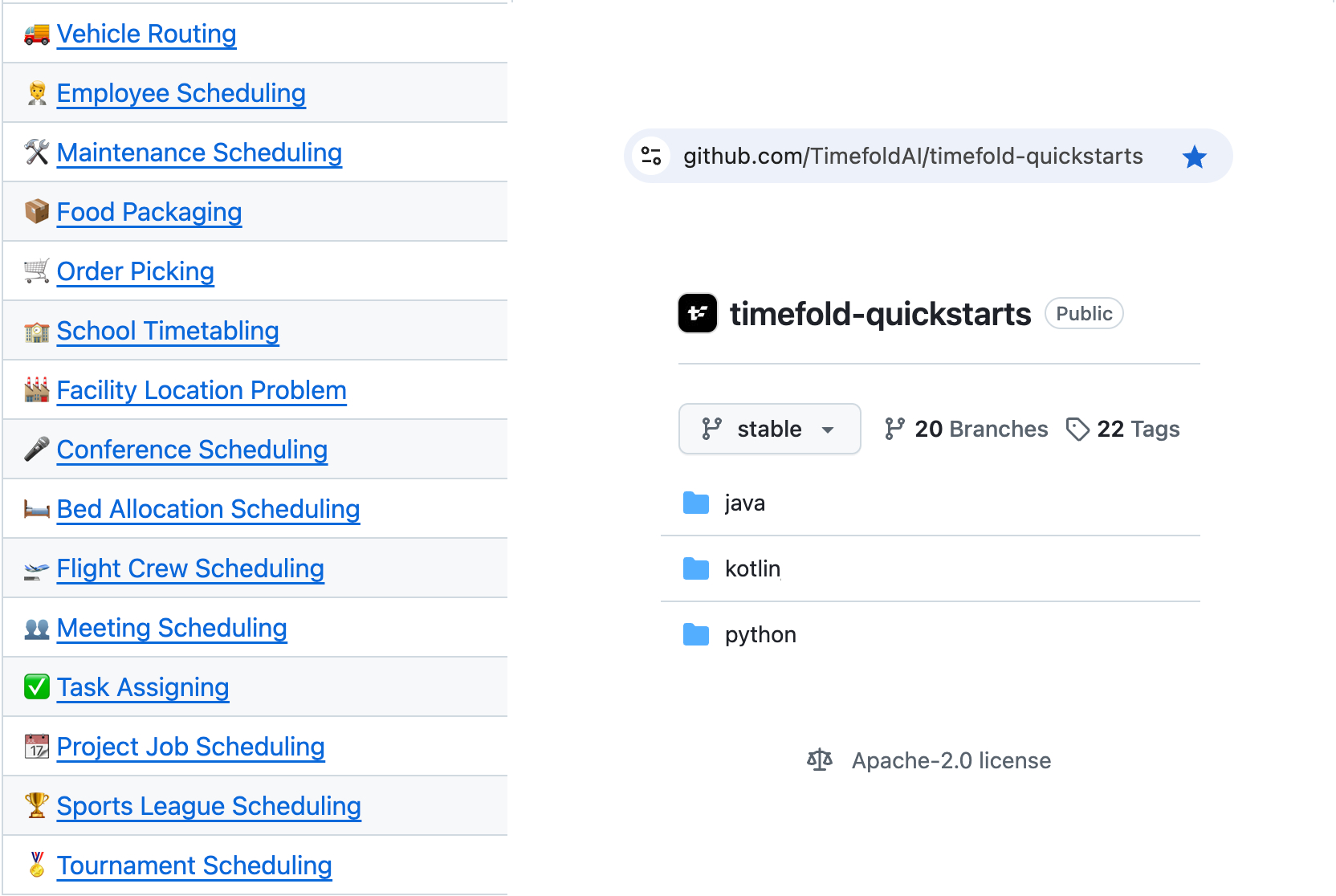1336x896 pixels.
Task: Click the address bar URL text
Action: point(913,156)
